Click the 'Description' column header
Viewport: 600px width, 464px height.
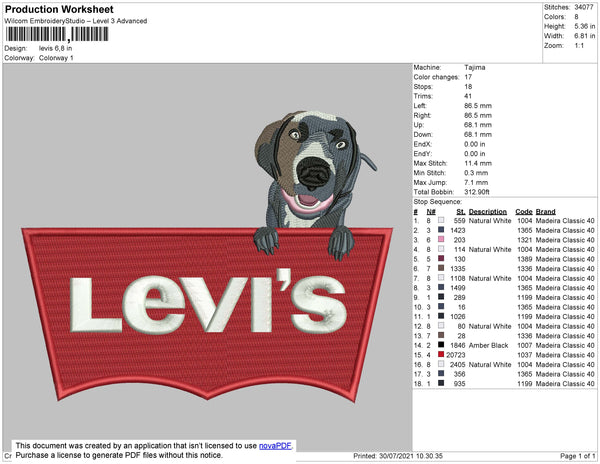pos(488,212)
